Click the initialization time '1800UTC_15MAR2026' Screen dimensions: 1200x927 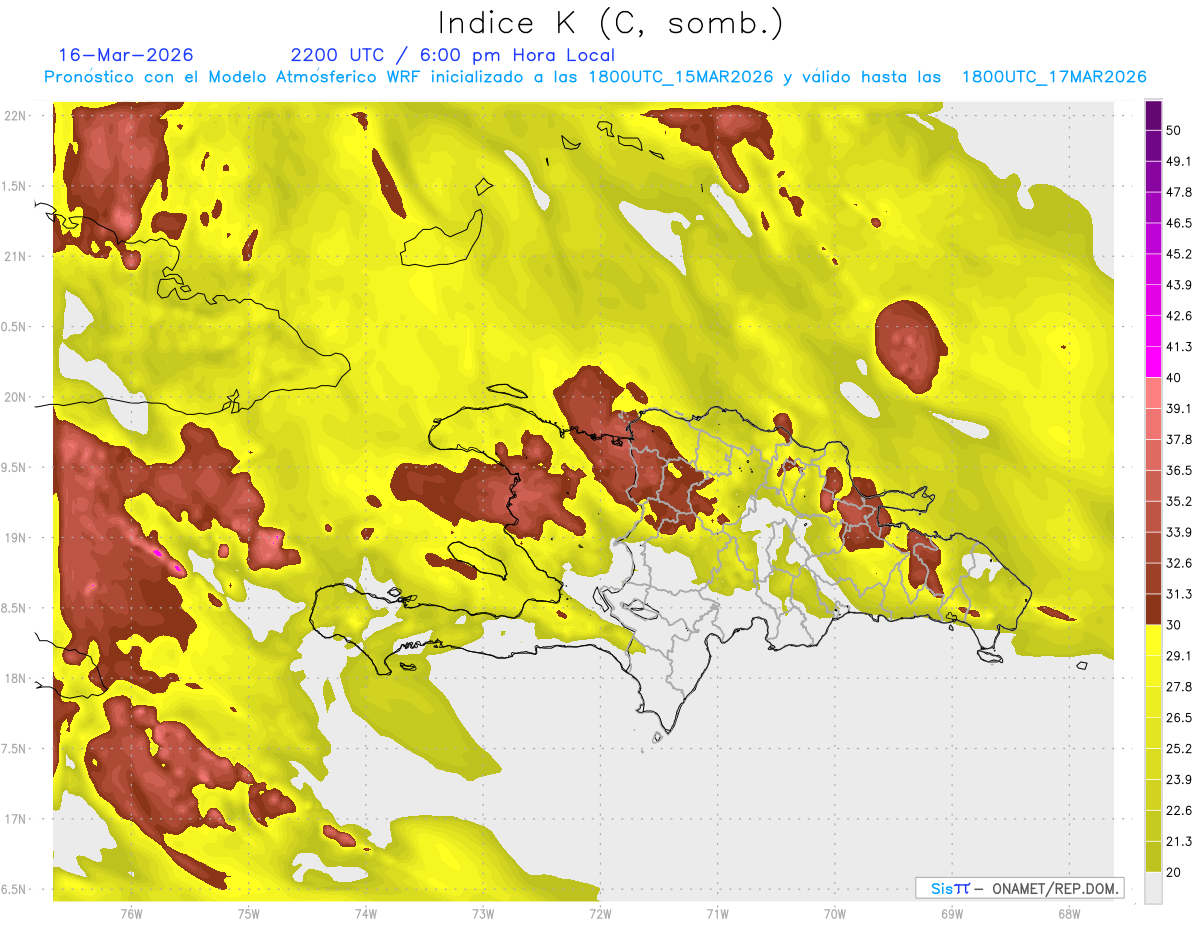681,77
